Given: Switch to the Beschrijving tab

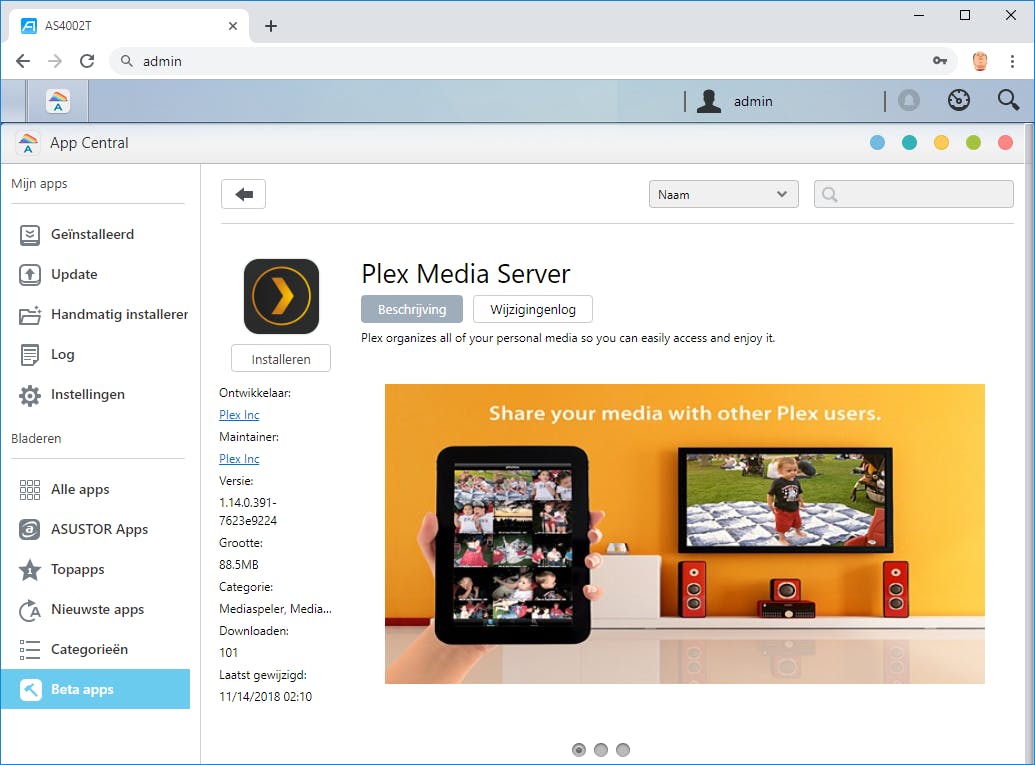Looking at the screenshot, I should click(x=412, y=309).
